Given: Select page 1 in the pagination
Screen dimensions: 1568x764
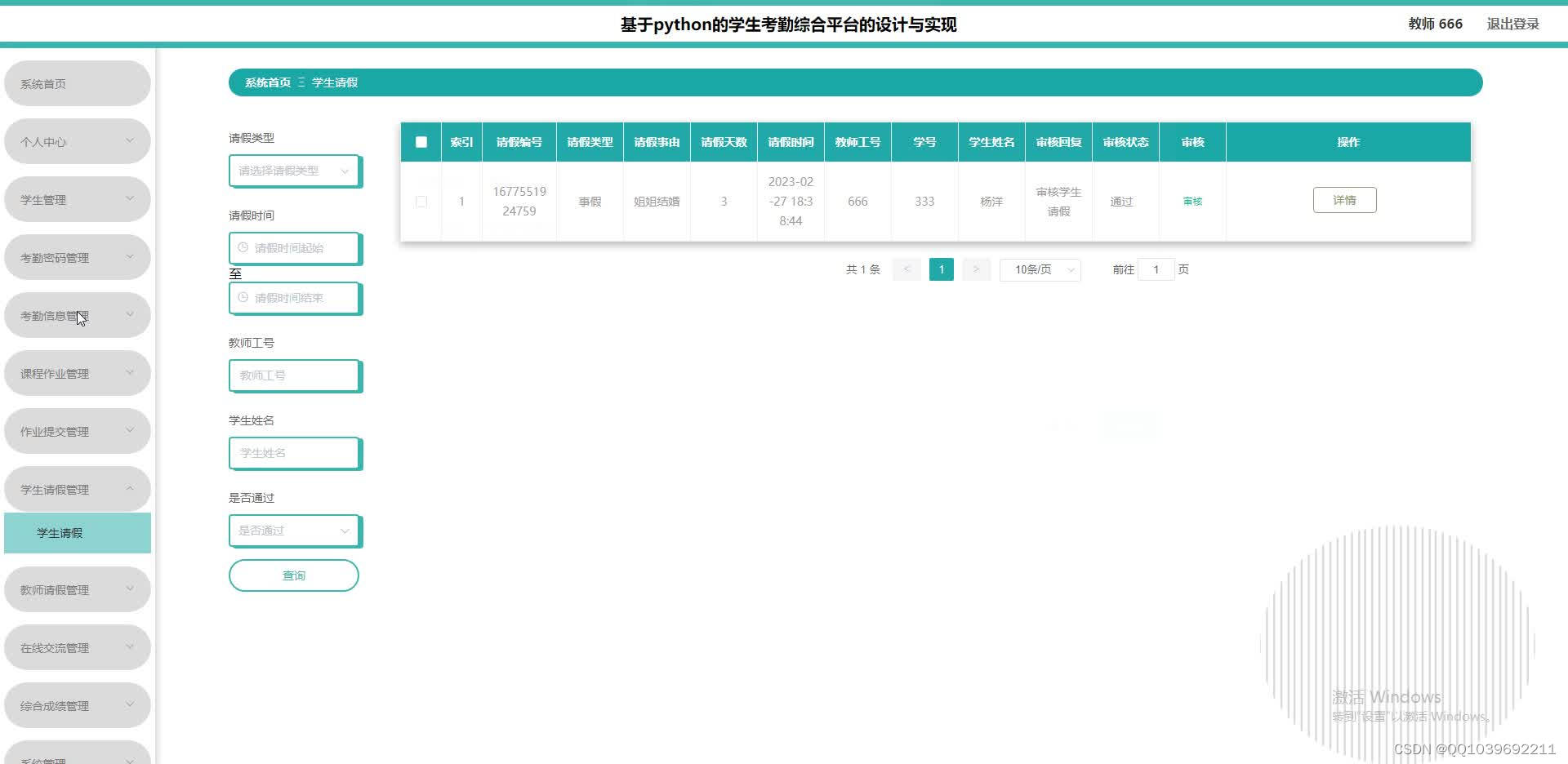Looking at the screenshot, I should pos(942,269).
